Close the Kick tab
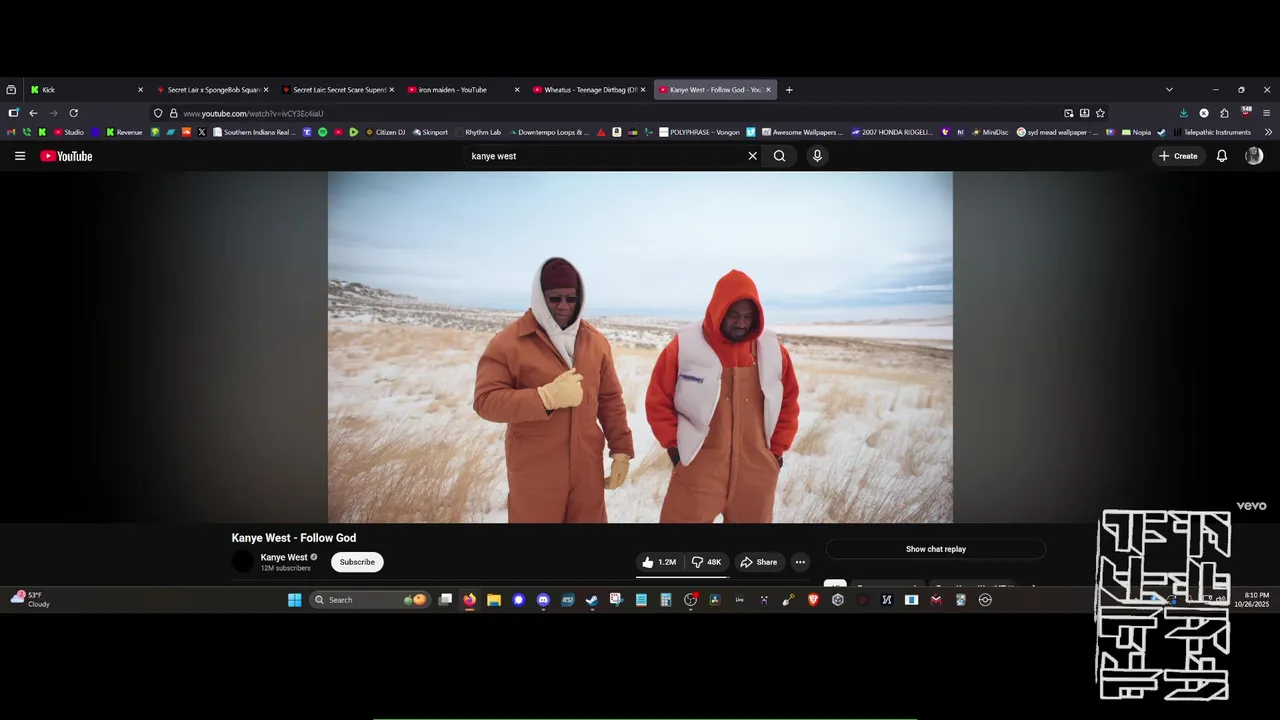The image size is (1280, 720). coord(140,90)
